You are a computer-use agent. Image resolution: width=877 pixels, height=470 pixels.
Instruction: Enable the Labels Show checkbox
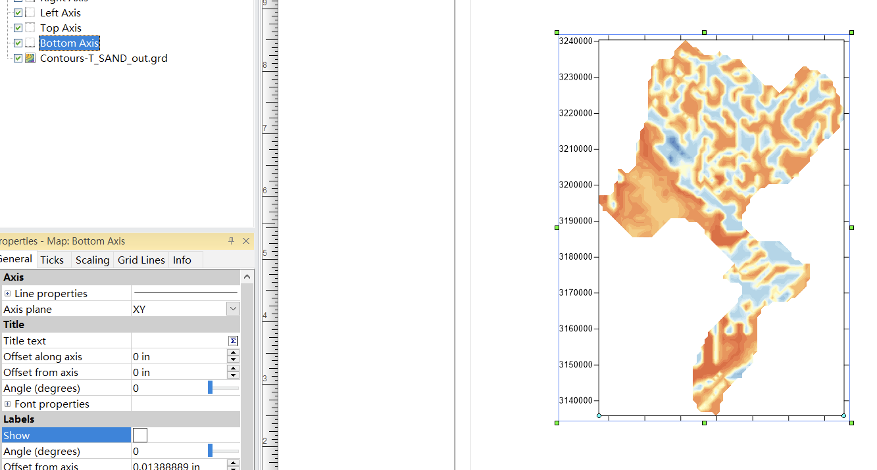coord(140,435)
